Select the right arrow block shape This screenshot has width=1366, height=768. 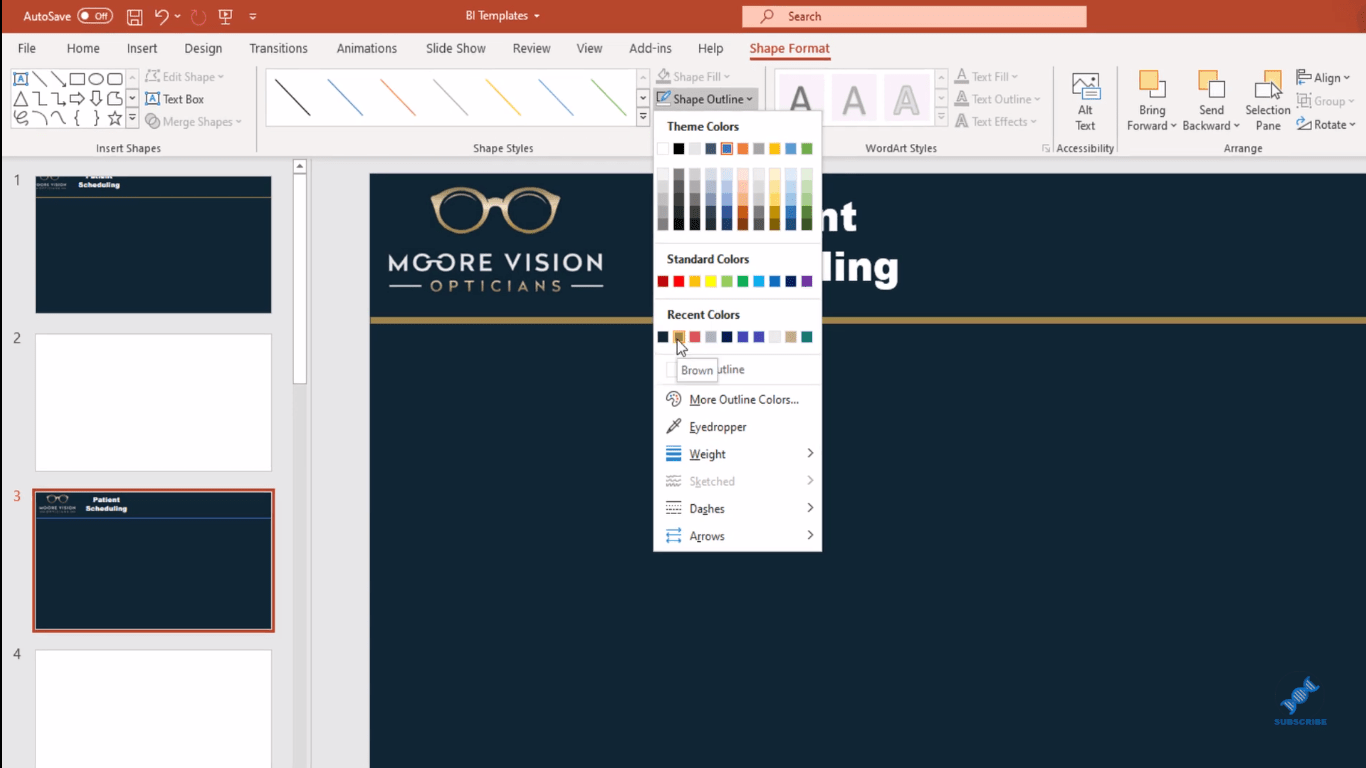tap(77, 98)
